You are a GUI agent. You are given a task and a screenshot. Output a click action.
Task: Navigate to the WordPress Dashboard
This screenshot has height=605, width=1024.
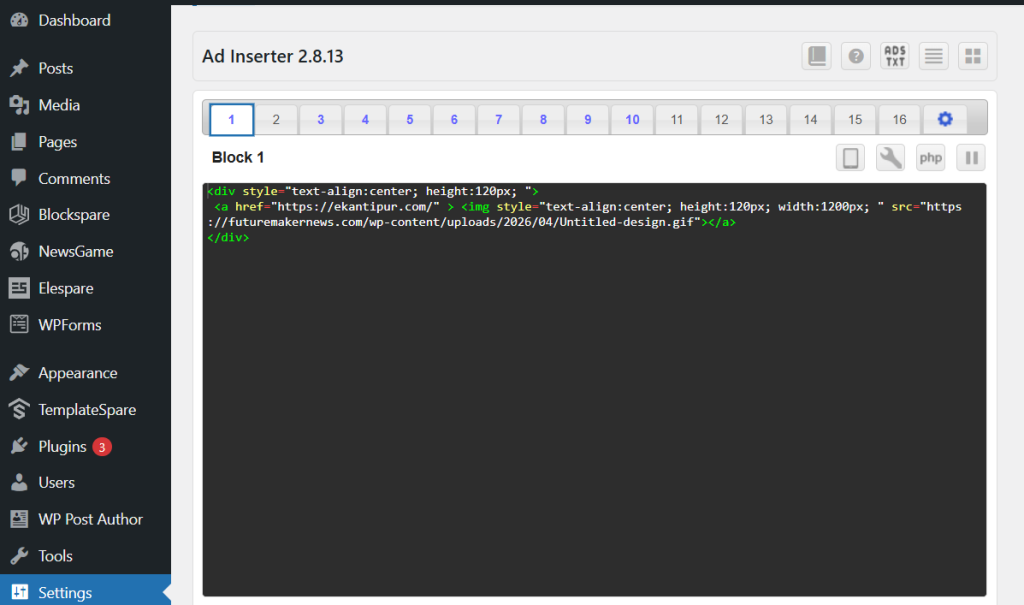[x=74, y=20]
